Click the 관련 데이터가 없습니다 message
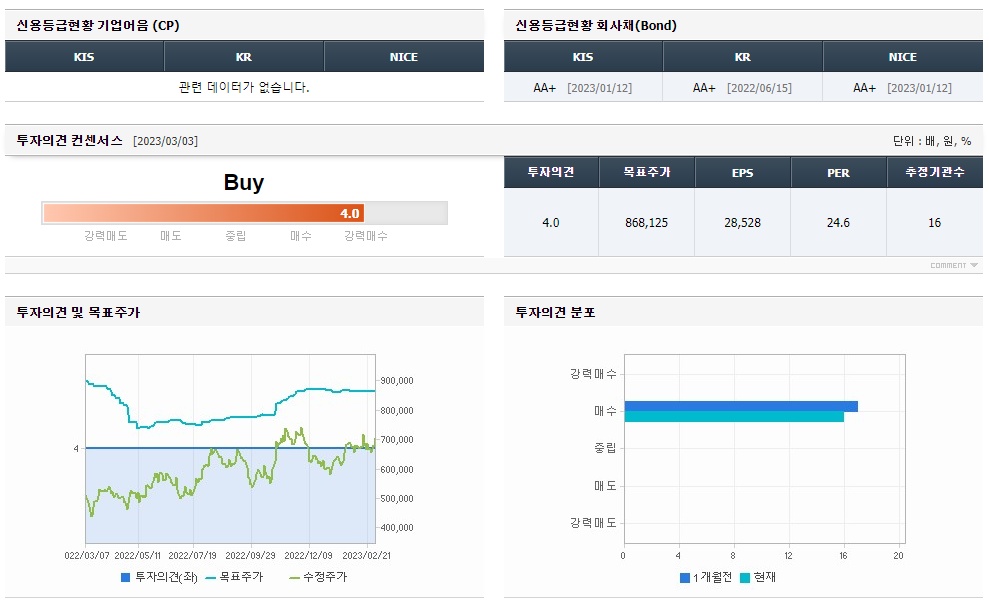The height and width of the screenshot is (604, 989). (244, 87)
